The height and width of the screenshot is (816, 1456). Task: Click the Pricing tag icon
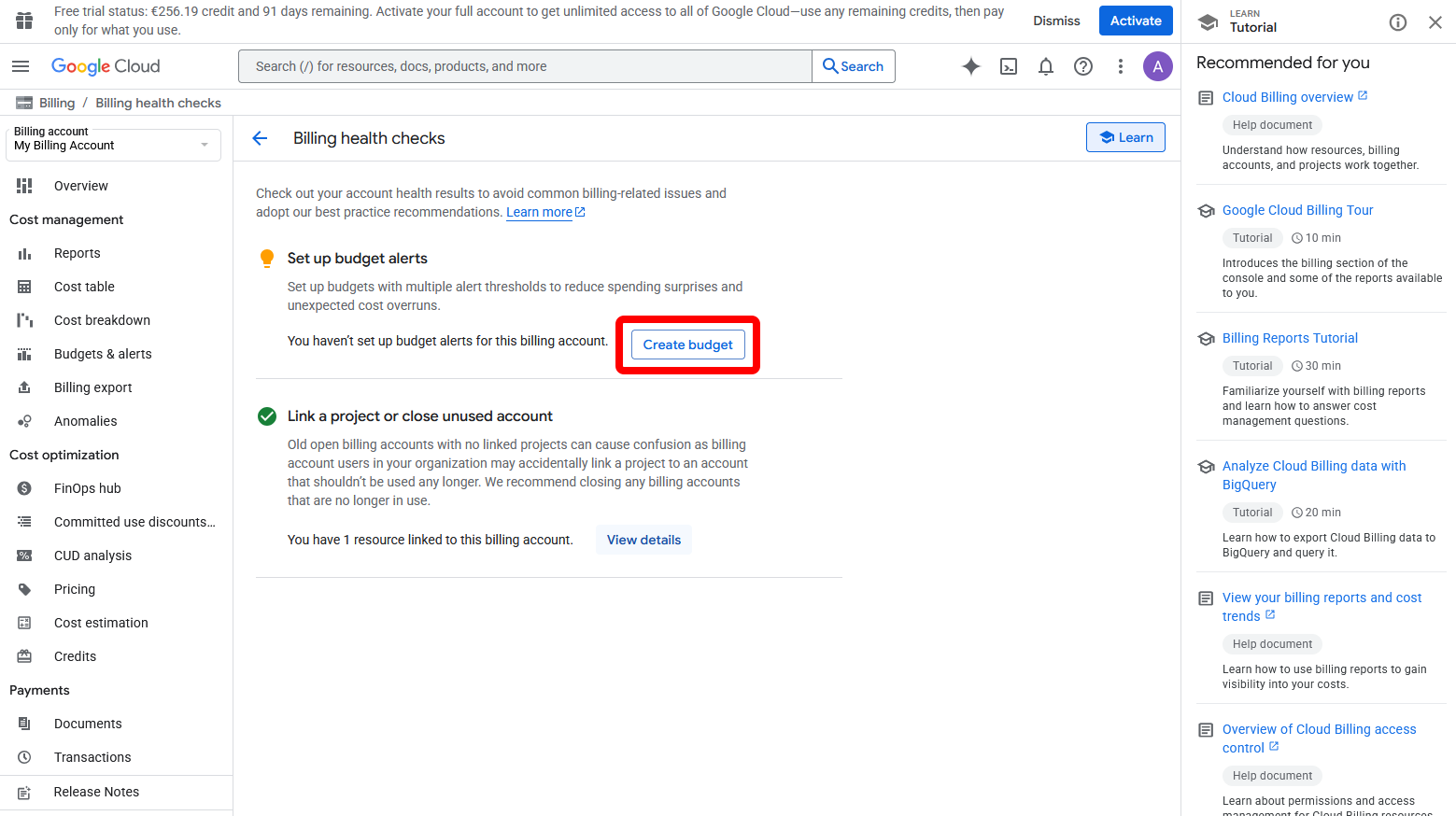24,589
